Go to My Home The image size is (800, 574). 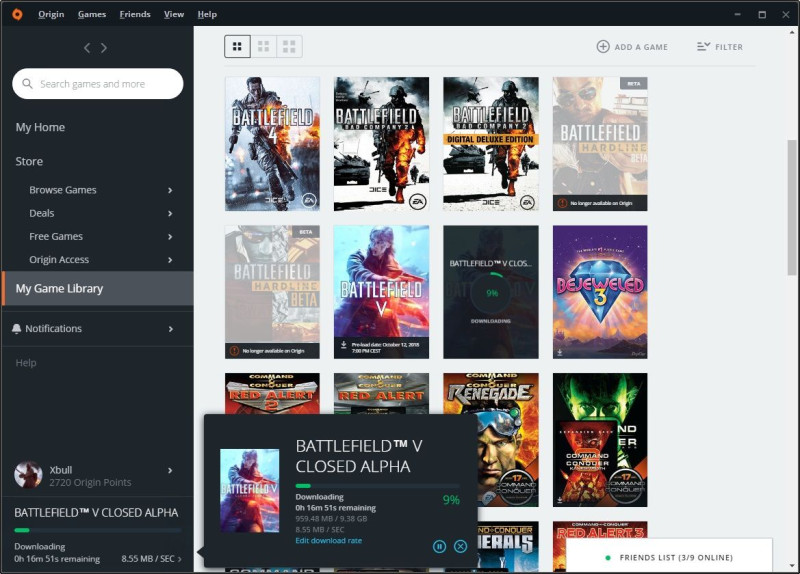click(x=40, y=128)
